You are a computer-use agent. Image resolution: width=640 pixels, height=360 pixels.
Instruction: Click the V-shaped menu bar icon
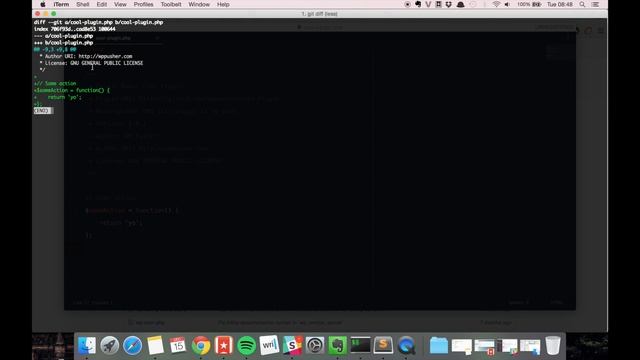(428, 4)
